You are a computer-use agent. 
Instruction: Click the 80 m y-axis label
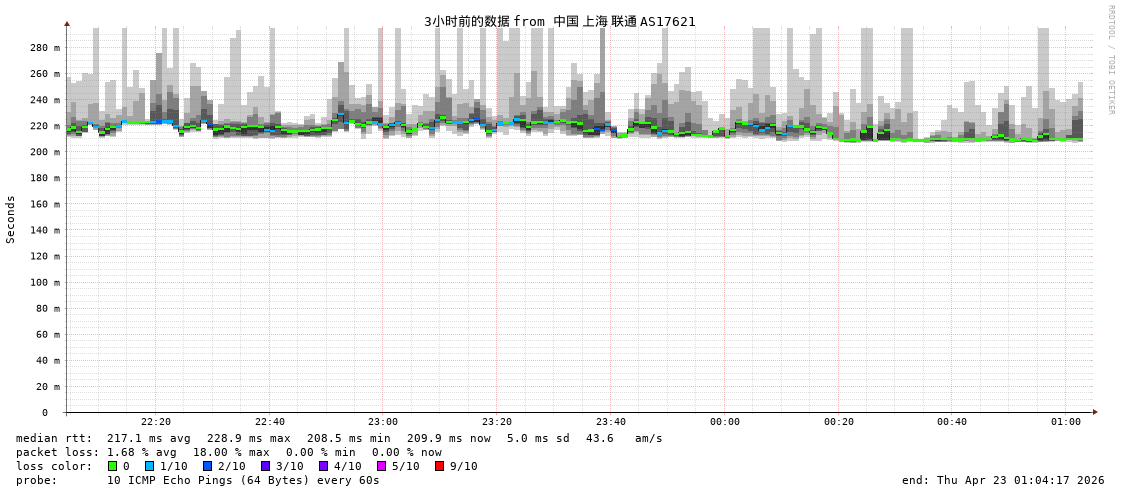coord(48,308)
